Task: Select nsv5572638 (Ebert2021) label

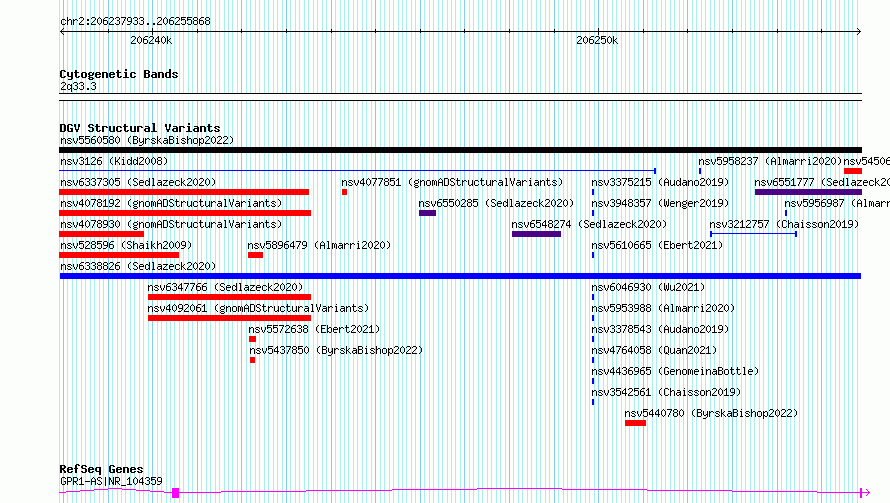Action: pyautogui.click(x=314, y=329)
